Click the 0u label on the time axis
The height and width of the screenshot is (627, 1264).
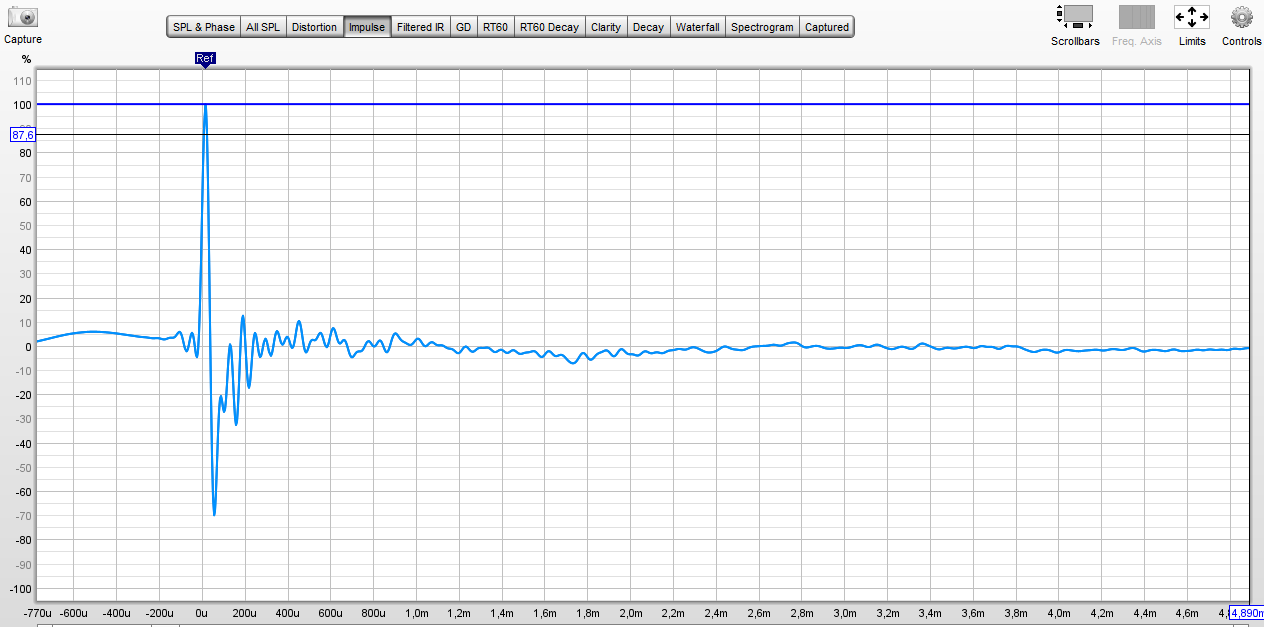coord(203,613)
